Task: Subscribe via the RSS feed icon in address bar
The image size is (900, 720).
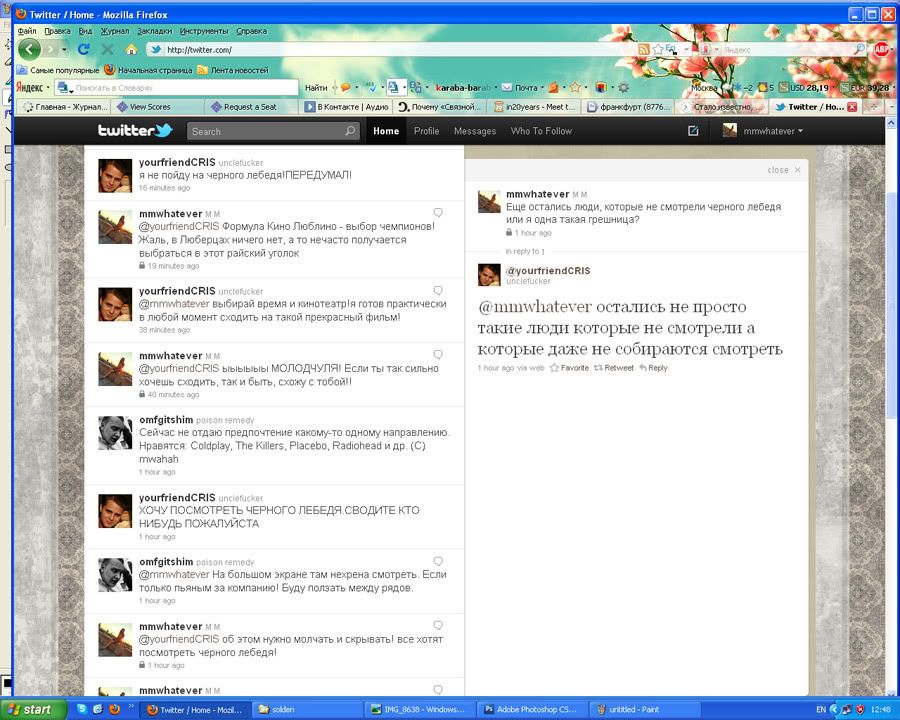Action: [644, 50]
